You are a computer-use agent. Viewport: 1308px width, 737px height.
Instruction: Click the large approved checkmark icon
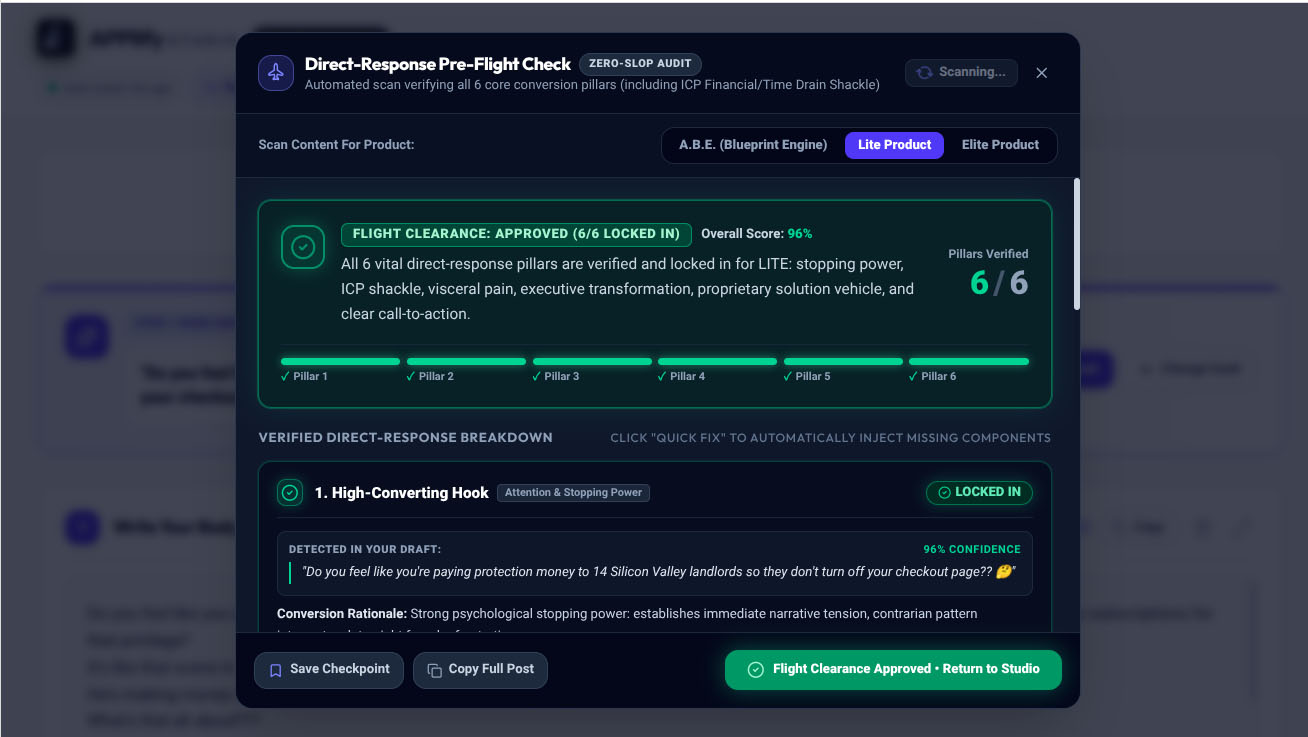pos(303,247)
